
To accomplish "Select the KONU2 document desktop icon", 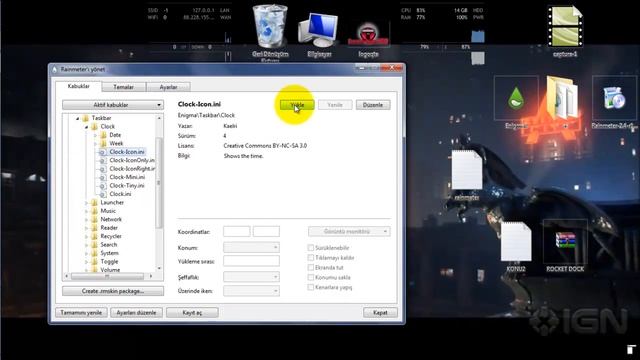I will (516, 242).
